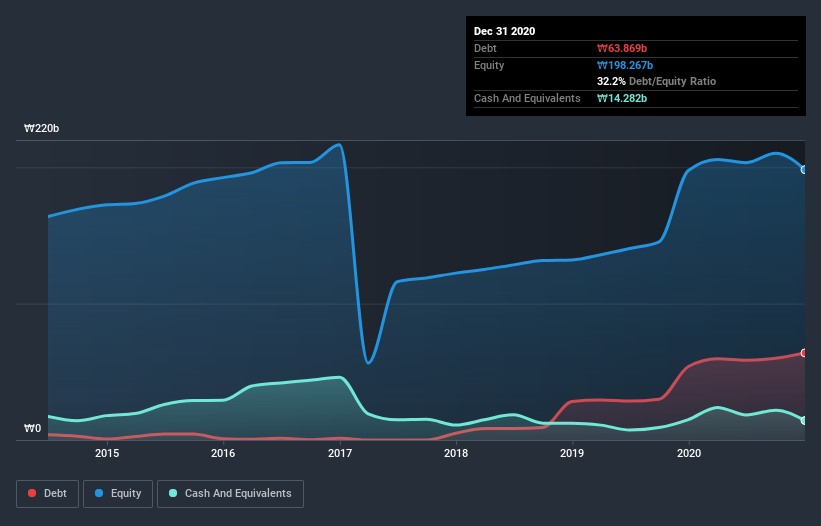Toggle the Equity series legend button
The height and width of the screenshot is (526, 821).
click(118, 494)
